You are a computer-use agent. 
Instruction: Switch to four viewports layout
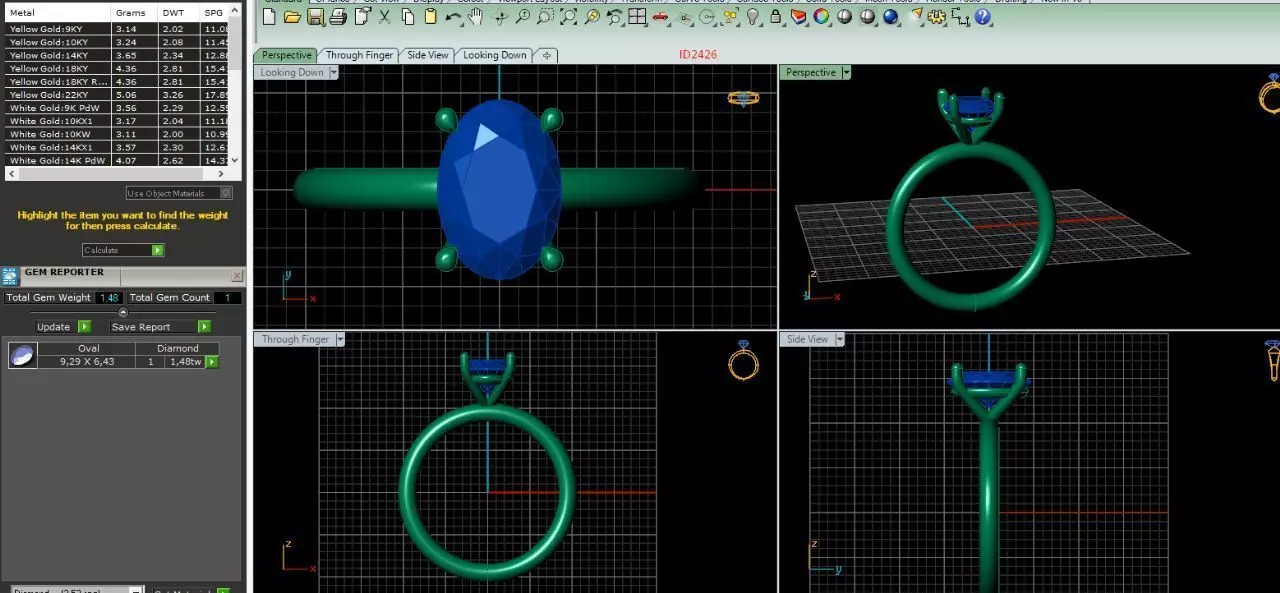click(637, 17)
